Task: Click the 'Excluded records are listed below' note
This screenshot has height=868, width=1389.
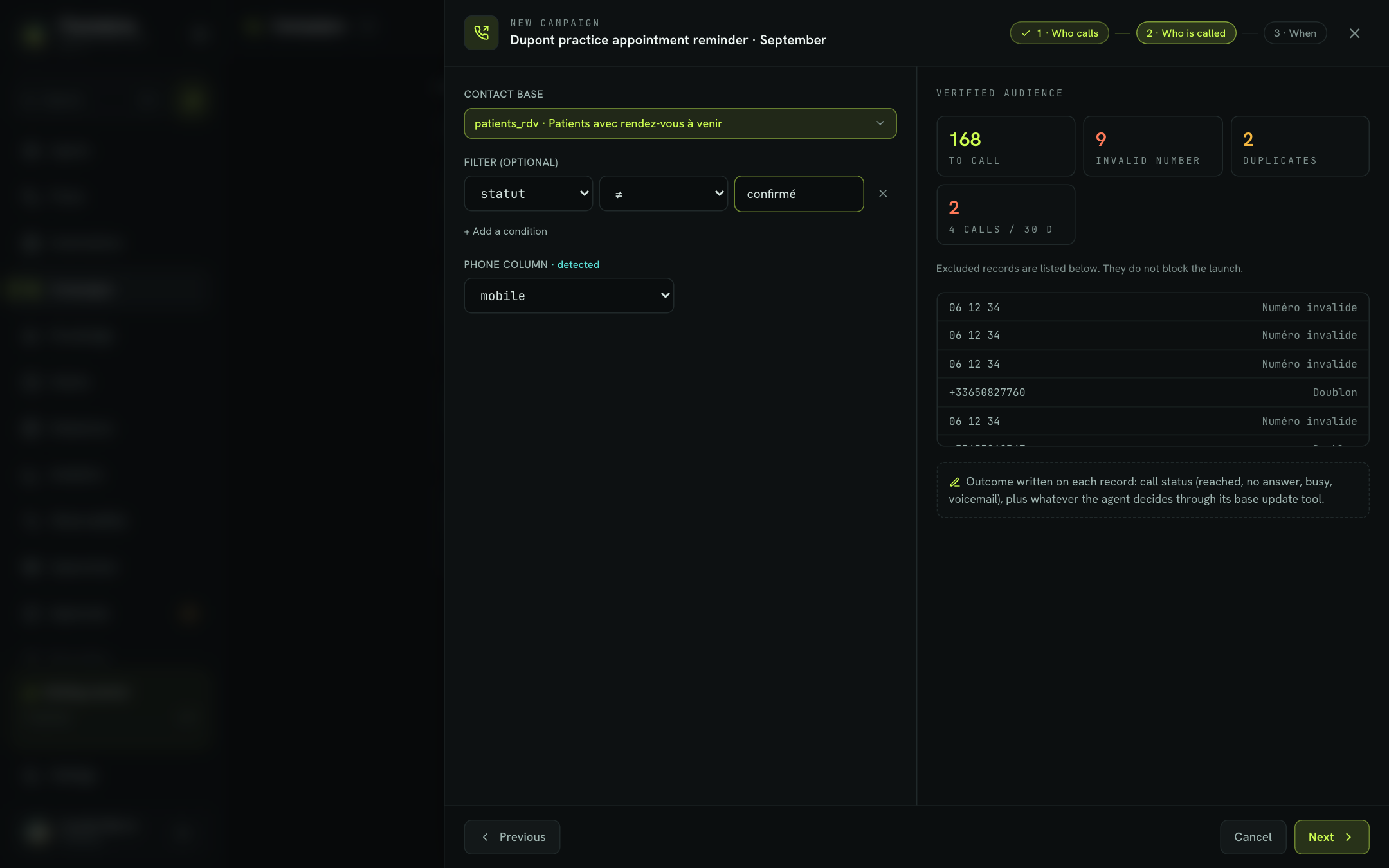Action: 1089,269
